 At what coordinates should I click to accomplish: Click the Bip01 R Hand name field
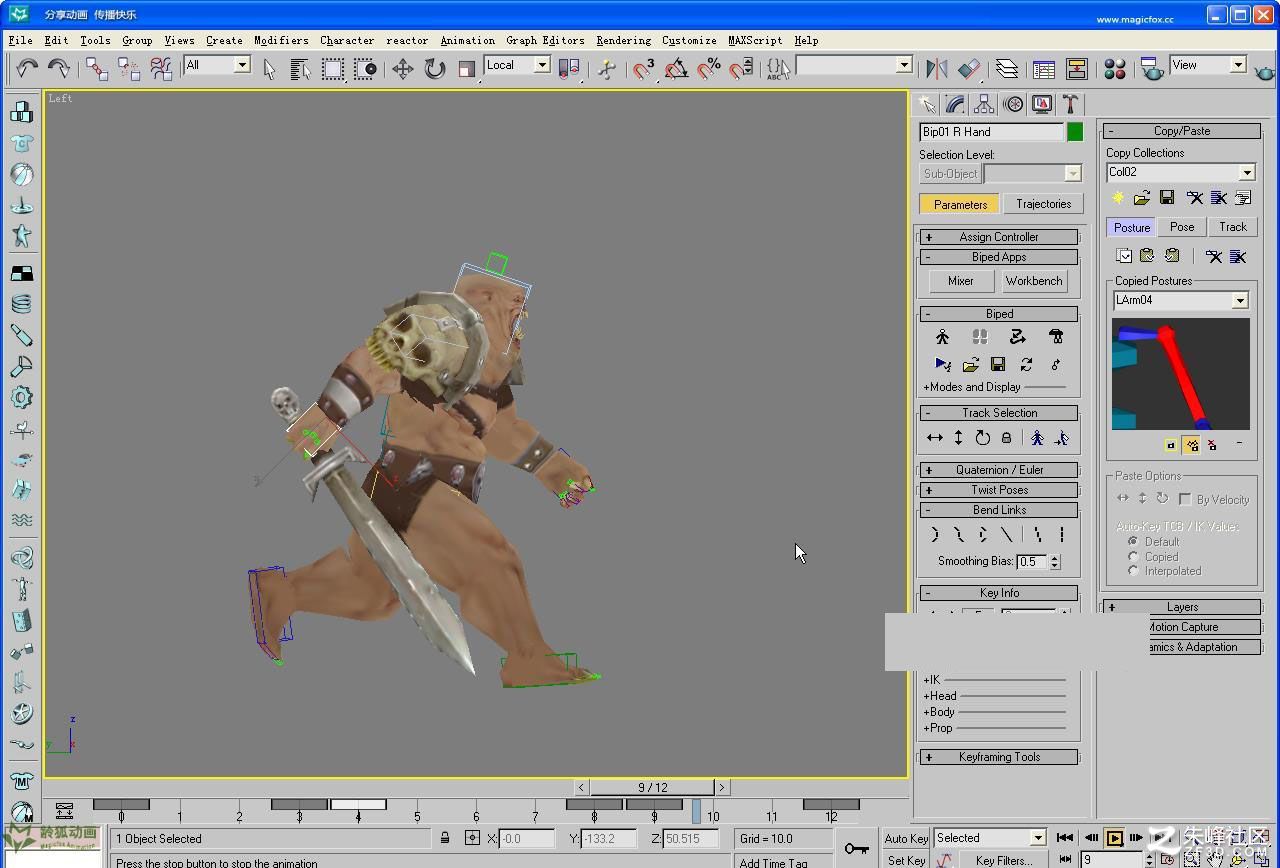[x=991, y=132]
